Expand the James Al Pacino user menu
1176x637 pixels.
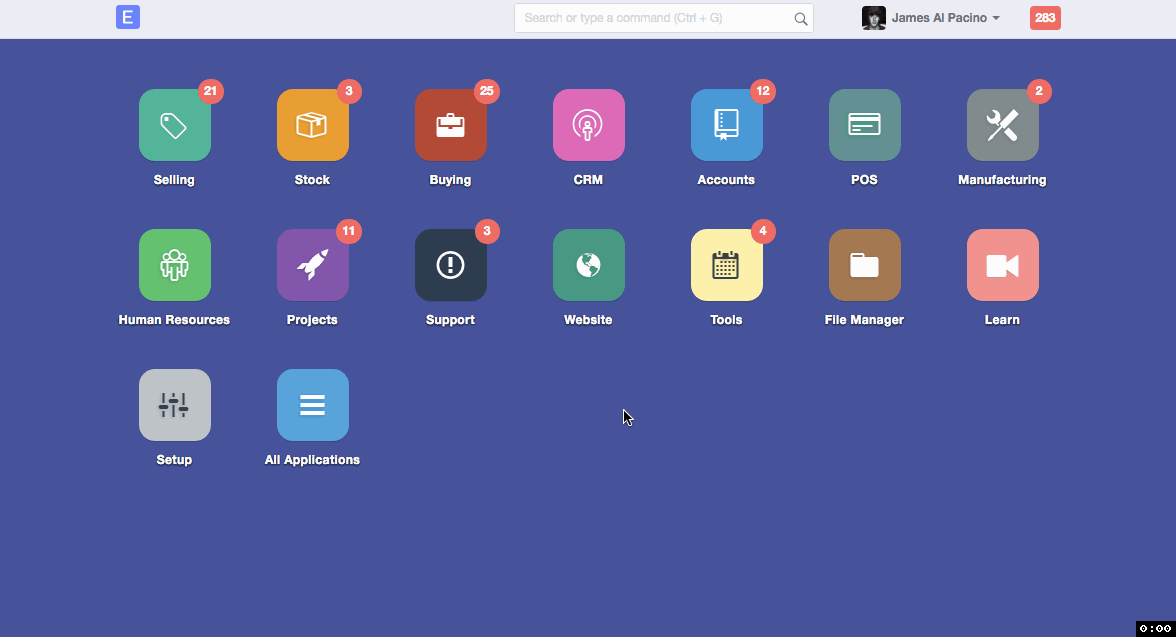(x=932, y=18)
